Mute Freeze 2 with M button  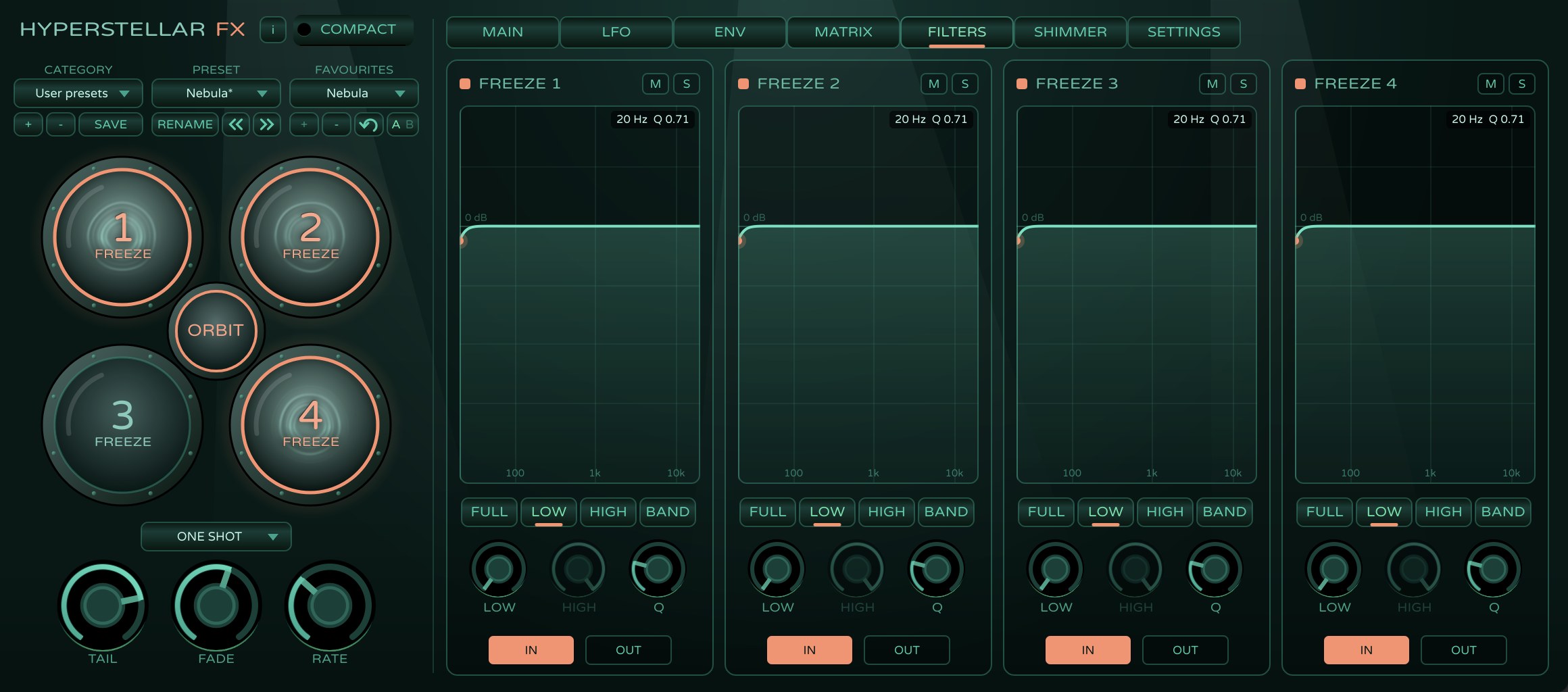tap(934, 84)
